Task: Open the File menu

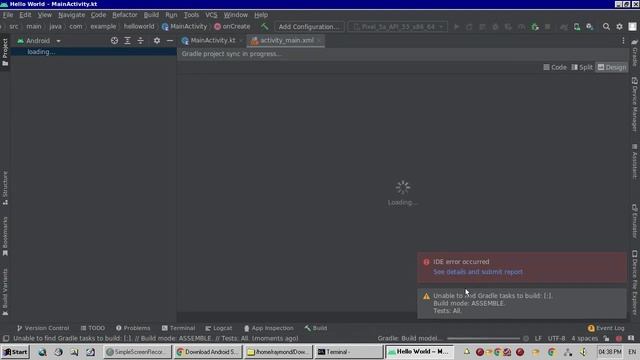Action: tap(8, 15)
